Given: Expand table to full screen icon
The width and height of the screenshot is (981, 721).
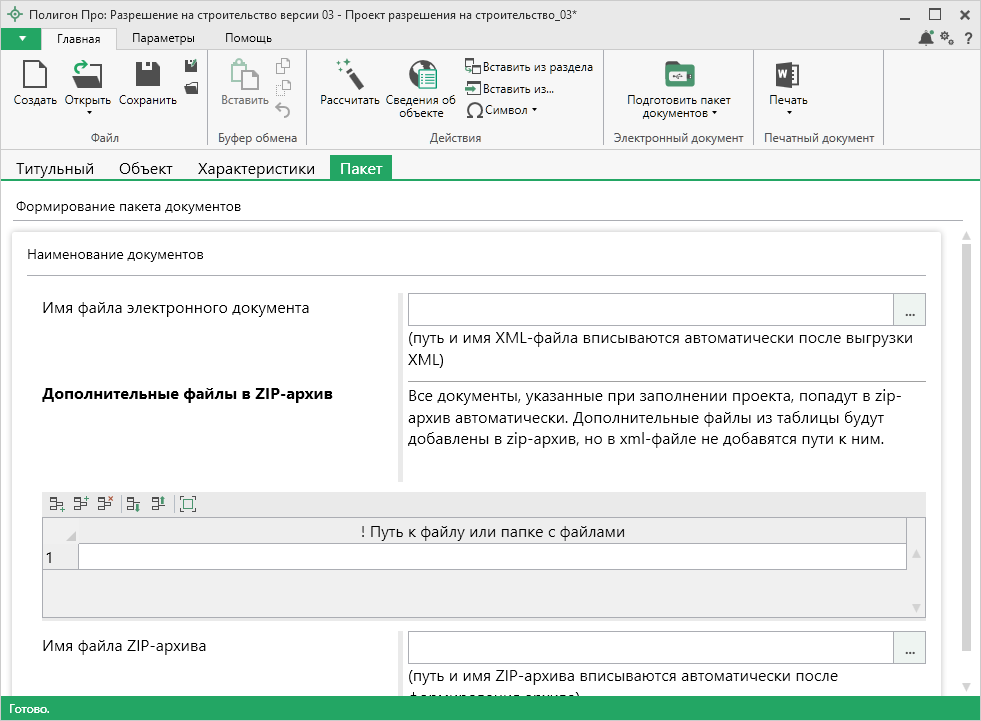Looking at the screenshot, I should tap(187, 504).
